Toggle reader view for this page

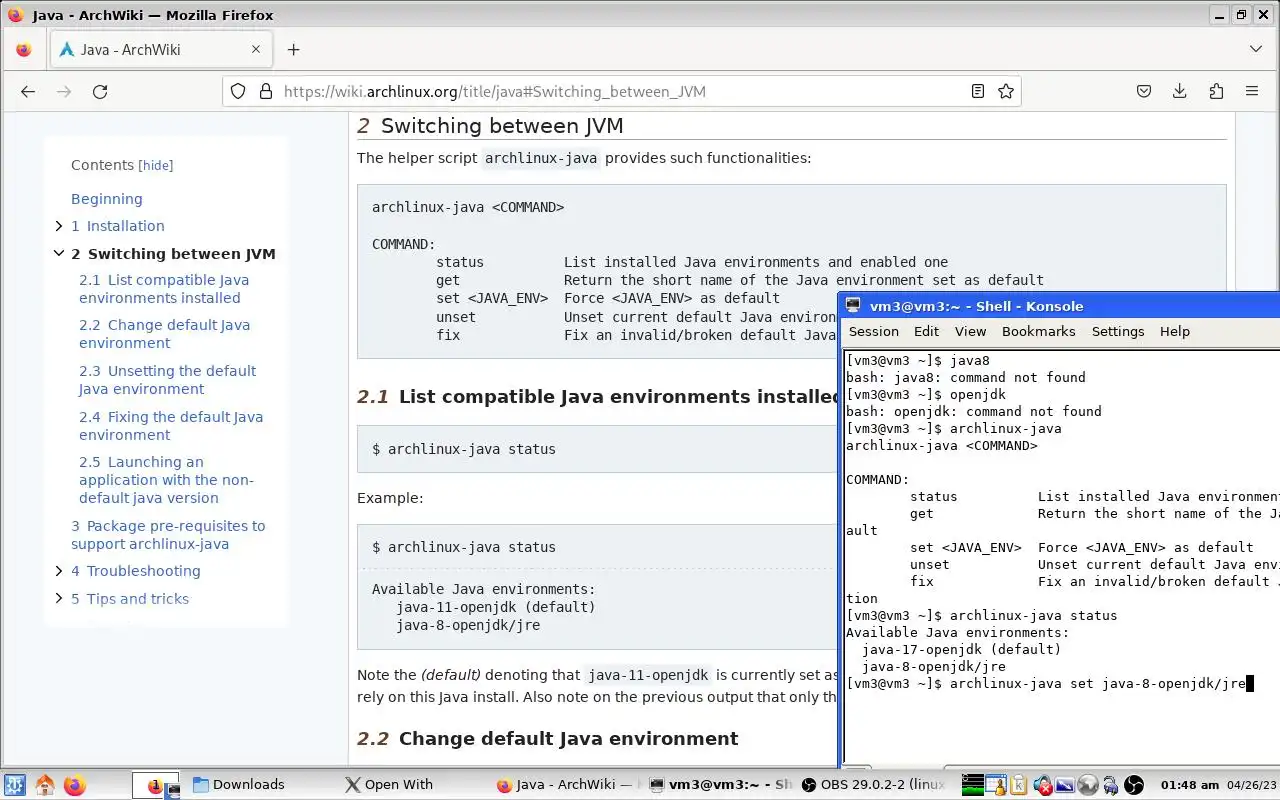[x=978, y=91]
